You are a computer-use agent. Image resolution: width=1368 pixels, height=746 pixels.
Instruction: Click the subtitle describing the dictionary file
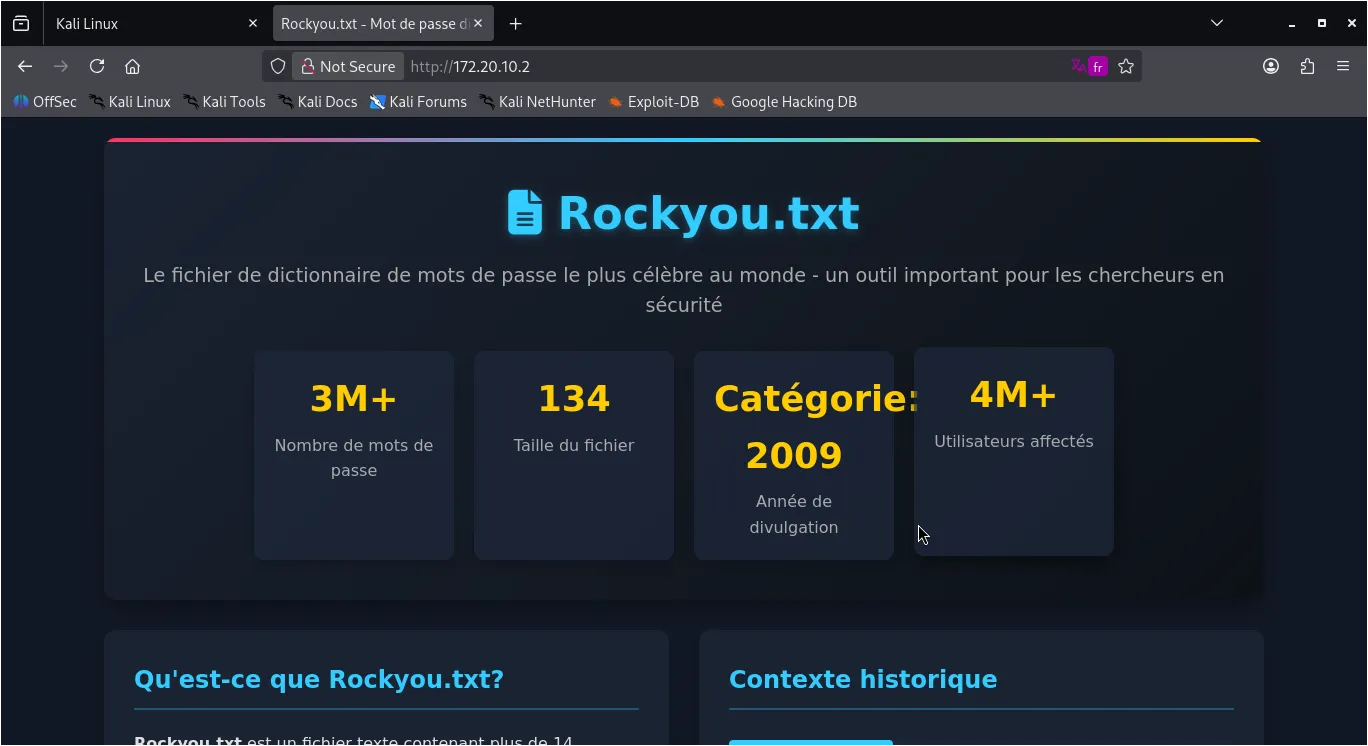(684, 290)
